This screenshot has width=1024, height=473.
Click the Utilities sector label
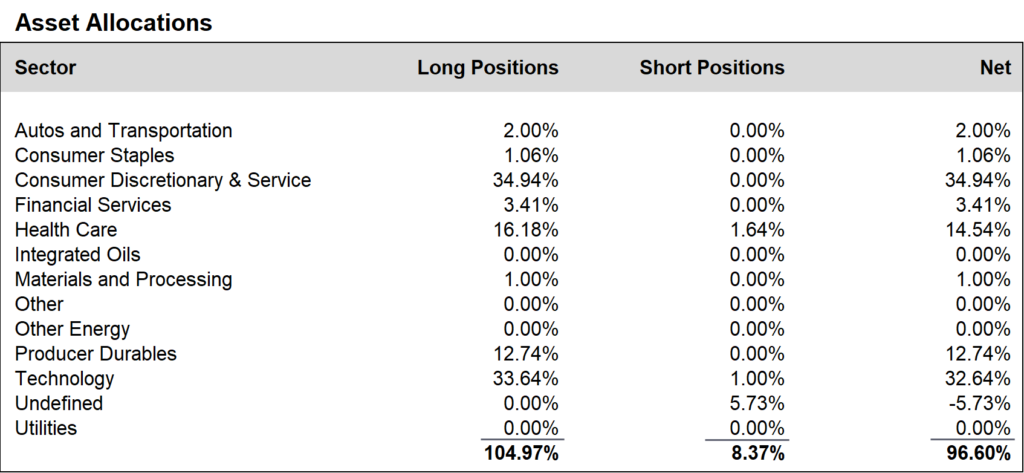[x=46, y=429]
